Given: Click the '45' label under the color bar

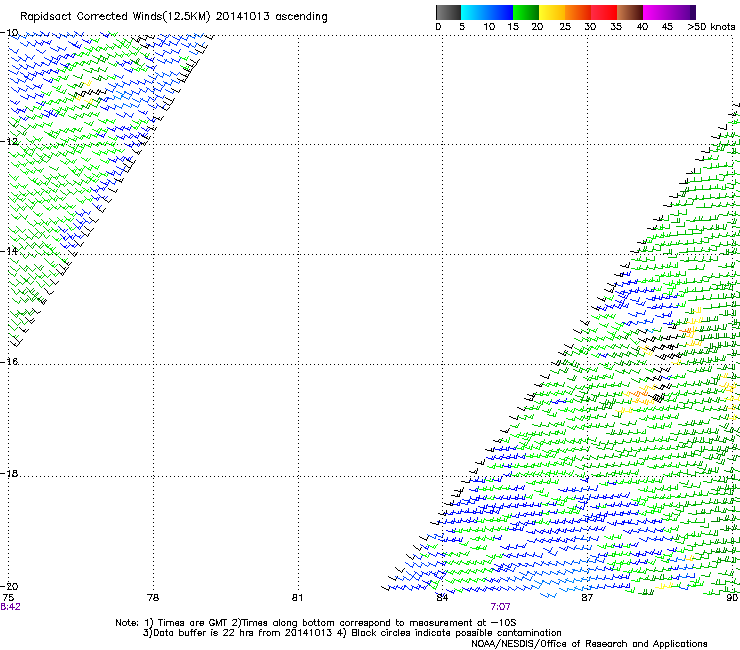Looking at the screenshot, I should [x=667, y=27].
